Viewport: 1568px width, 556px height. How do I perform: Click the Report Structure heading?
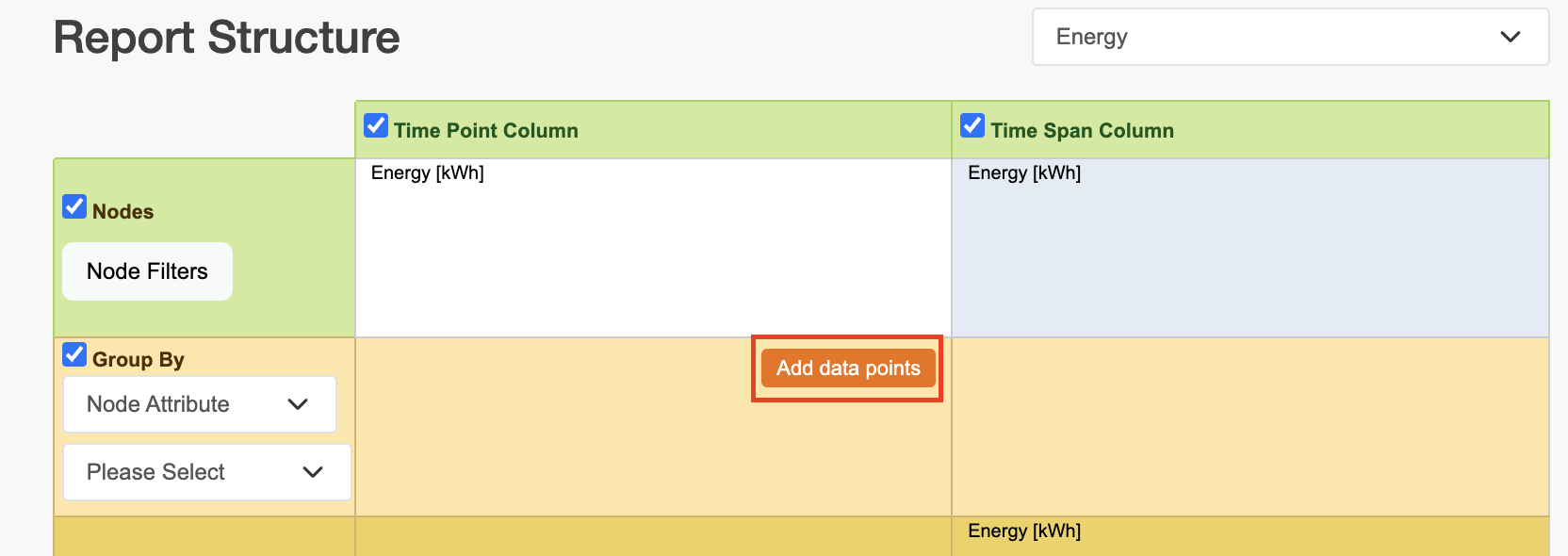tap(226, 38)
